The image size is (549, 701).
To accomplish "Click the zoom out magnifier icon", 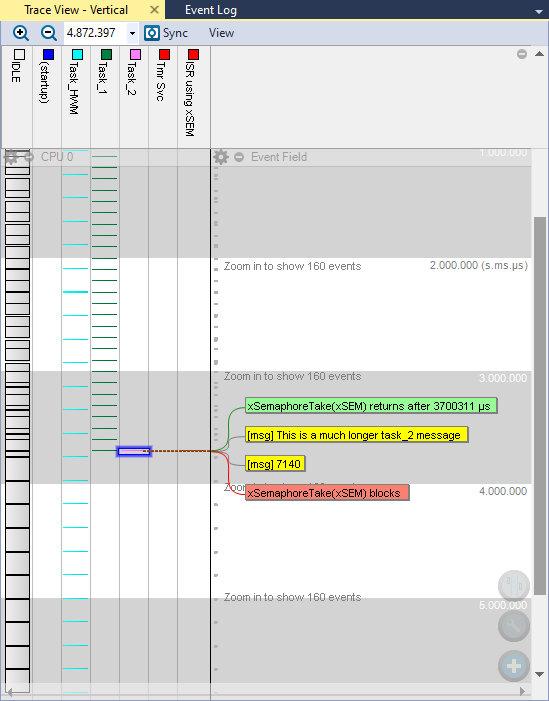I will (49, 33).
